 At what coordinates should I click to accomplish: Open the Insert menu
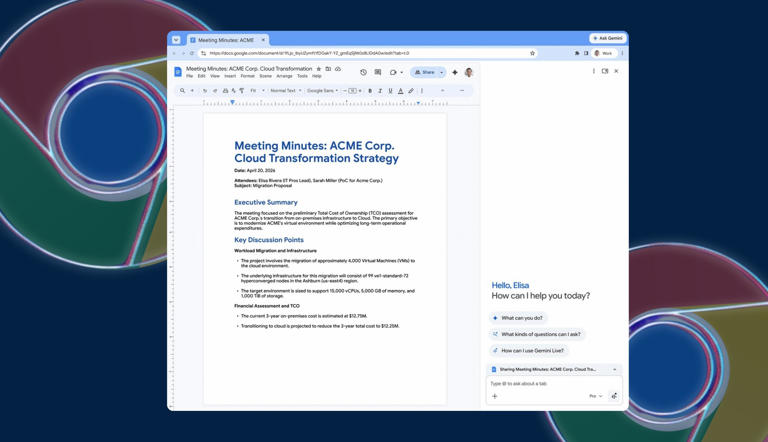(x=230, y=76)
